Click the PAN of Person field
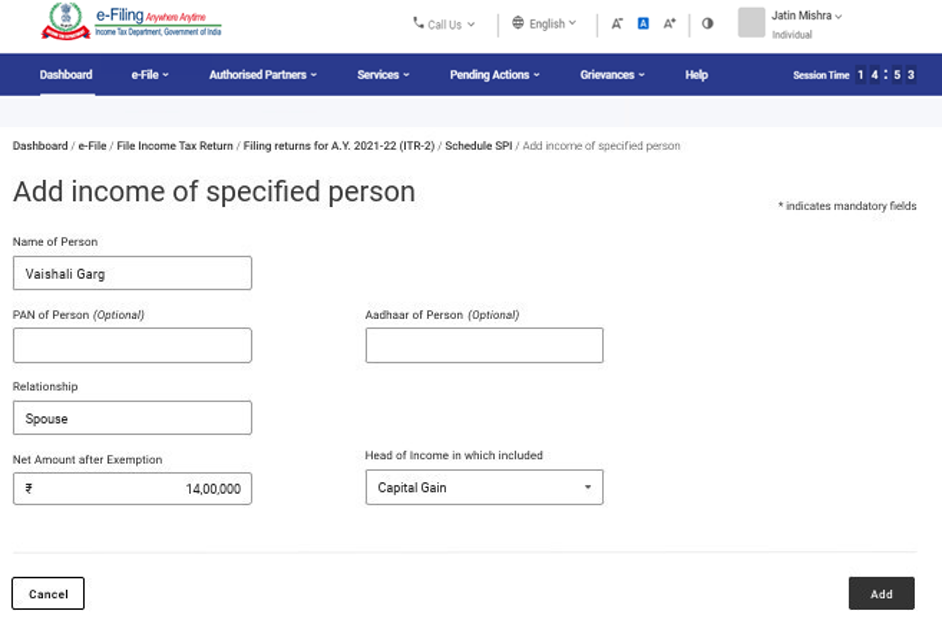 tap(132, 346)
